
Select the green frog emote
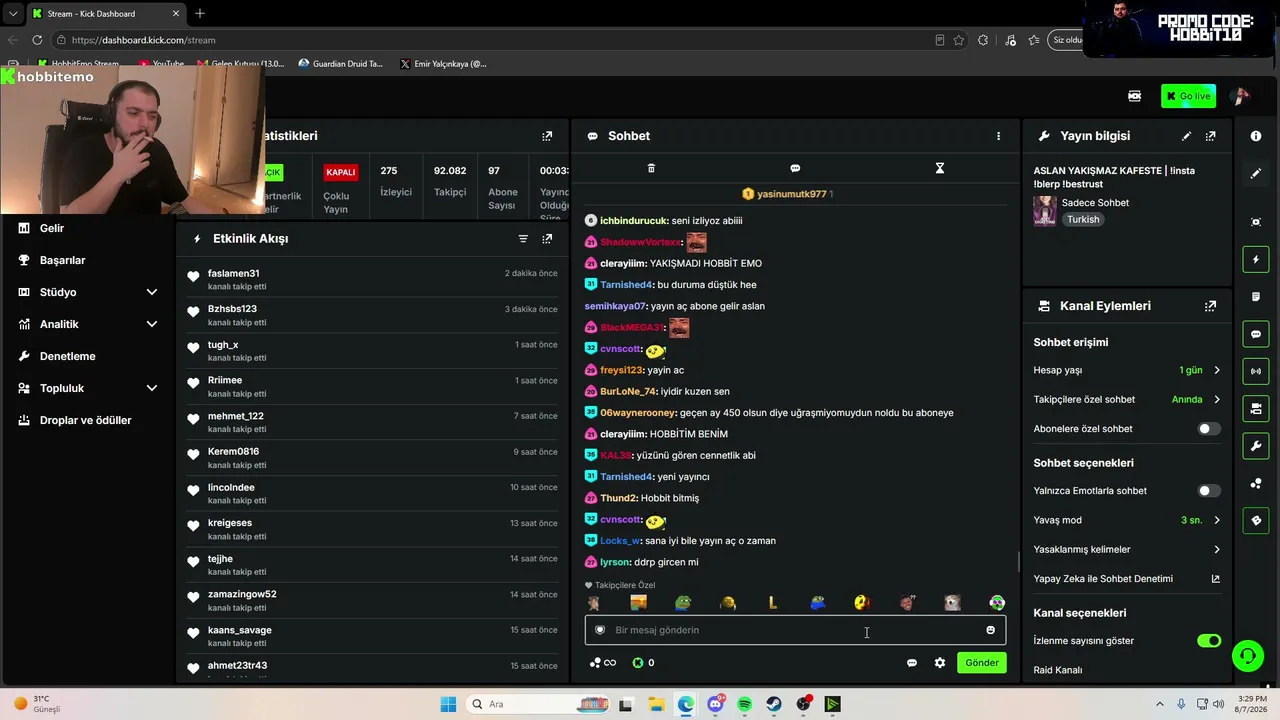(683, 603)
